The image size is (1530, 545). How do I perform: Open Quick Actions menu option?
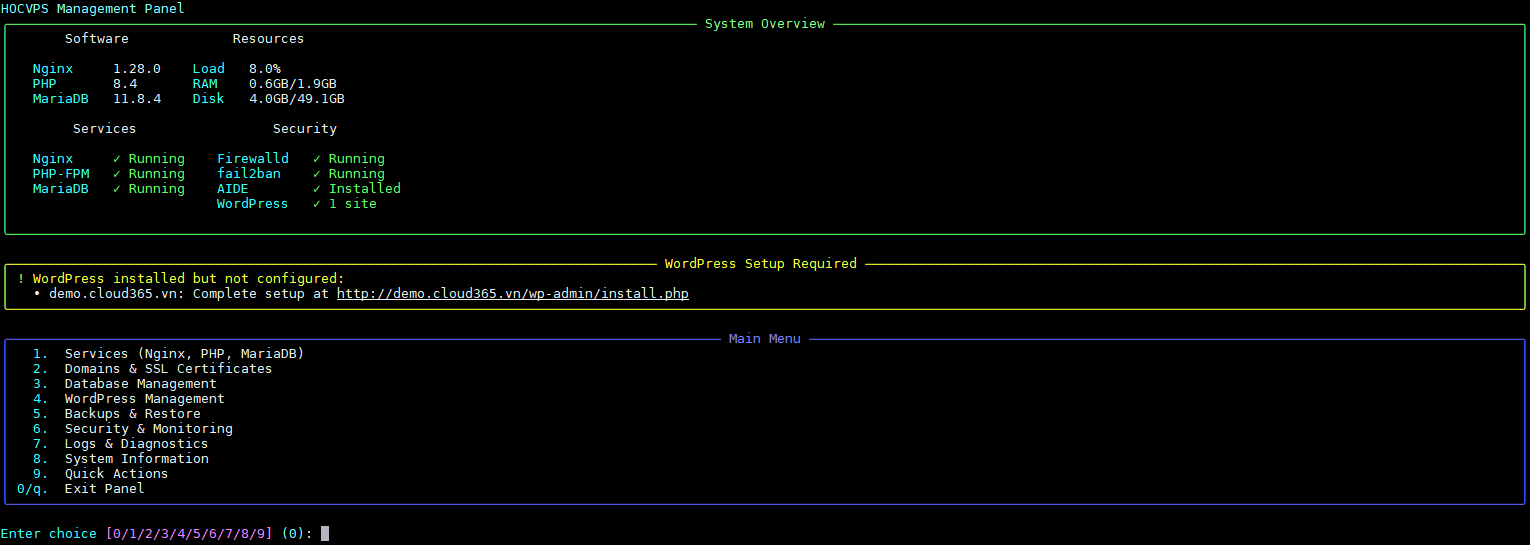pyautogui.click(x=116, y=474)
